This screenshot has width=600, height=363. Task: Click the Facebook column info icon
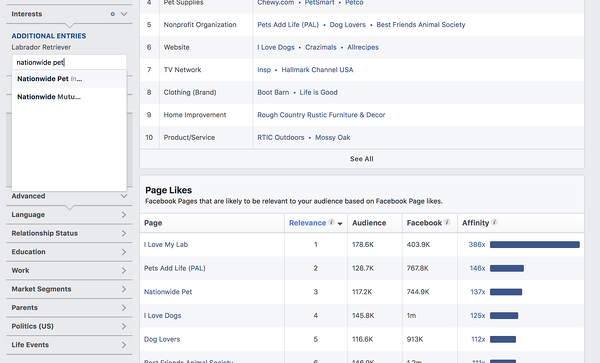447,222
